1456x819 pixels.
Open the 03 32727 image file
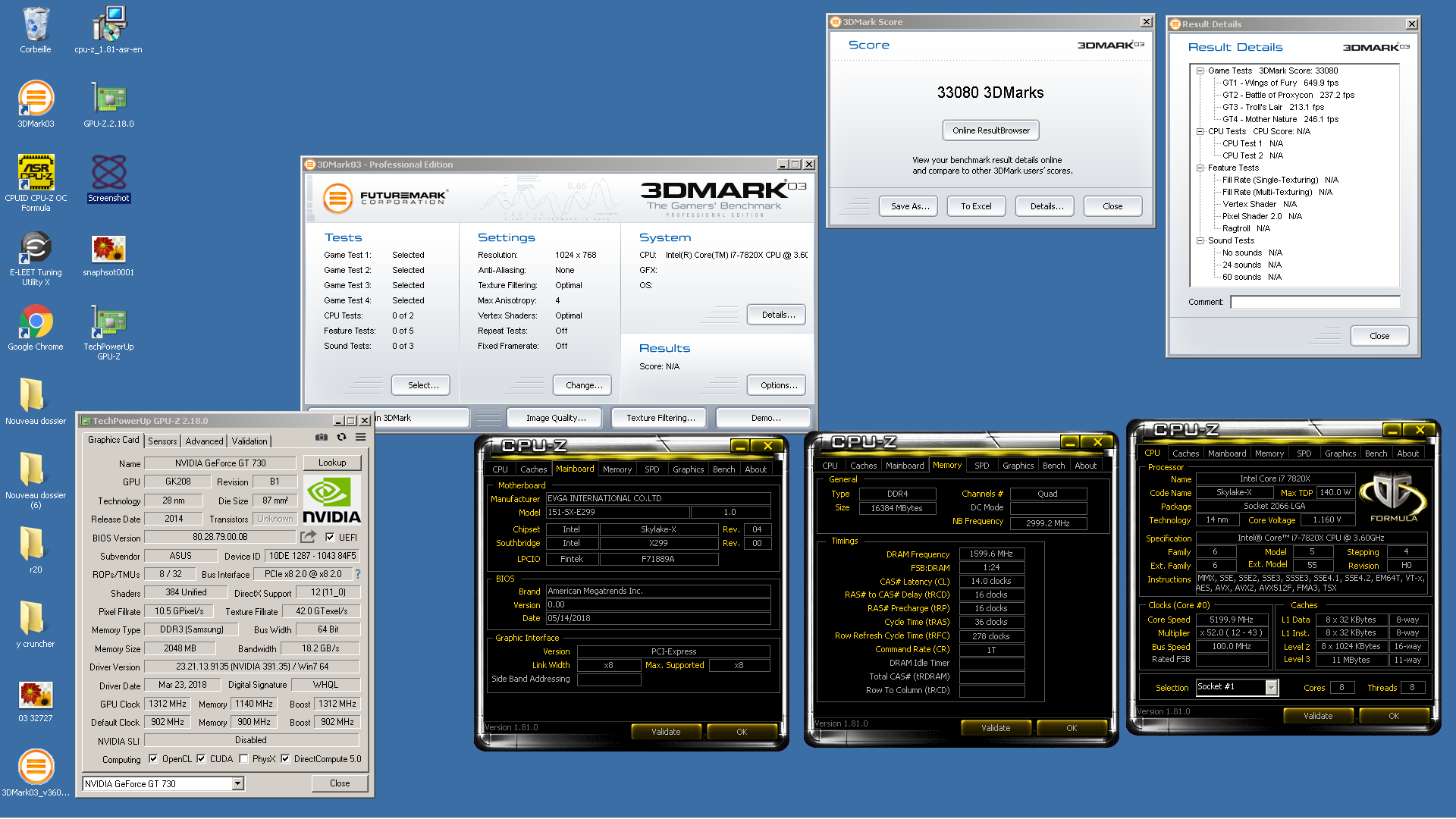pos(36,700)
